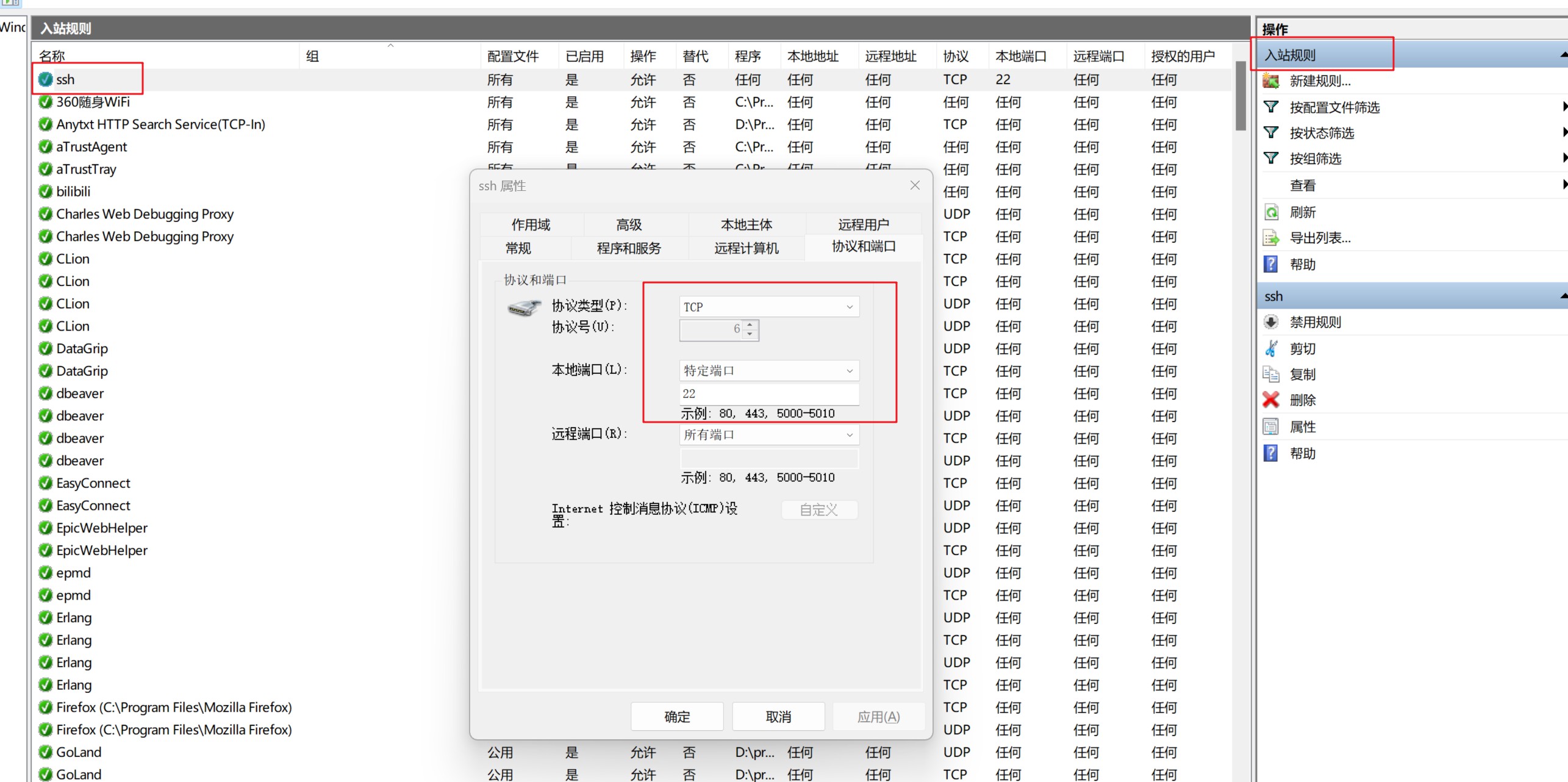Switch to the 高级 tab
The image size is (1568, 782).
[629, 224]
